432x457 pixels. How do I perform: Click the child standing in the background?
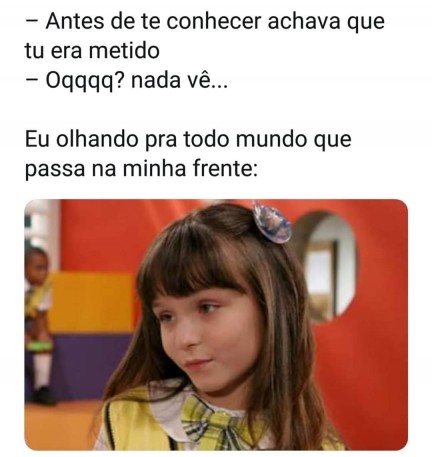point(37,323)
